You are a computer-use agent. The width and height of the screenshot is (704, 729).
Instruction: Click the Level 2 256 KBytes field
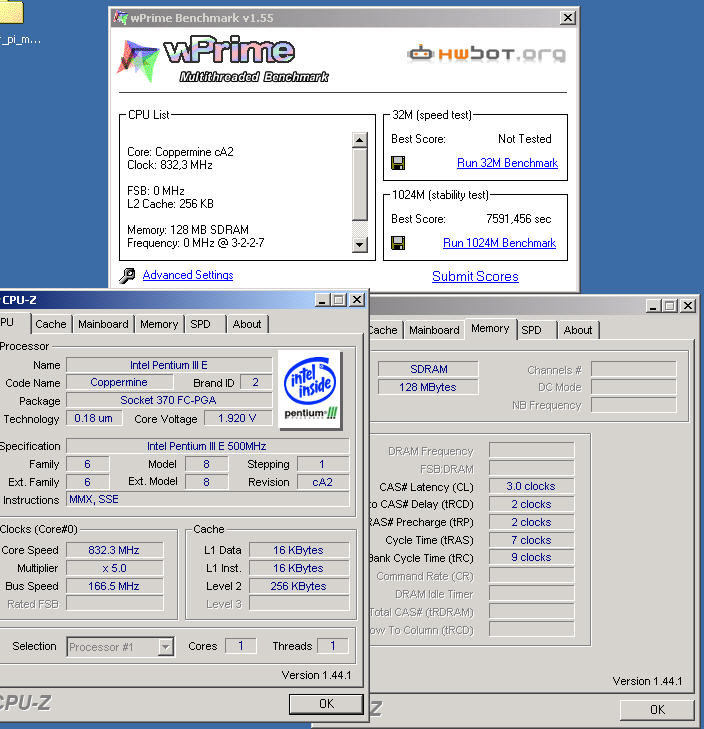click(299, 586)
